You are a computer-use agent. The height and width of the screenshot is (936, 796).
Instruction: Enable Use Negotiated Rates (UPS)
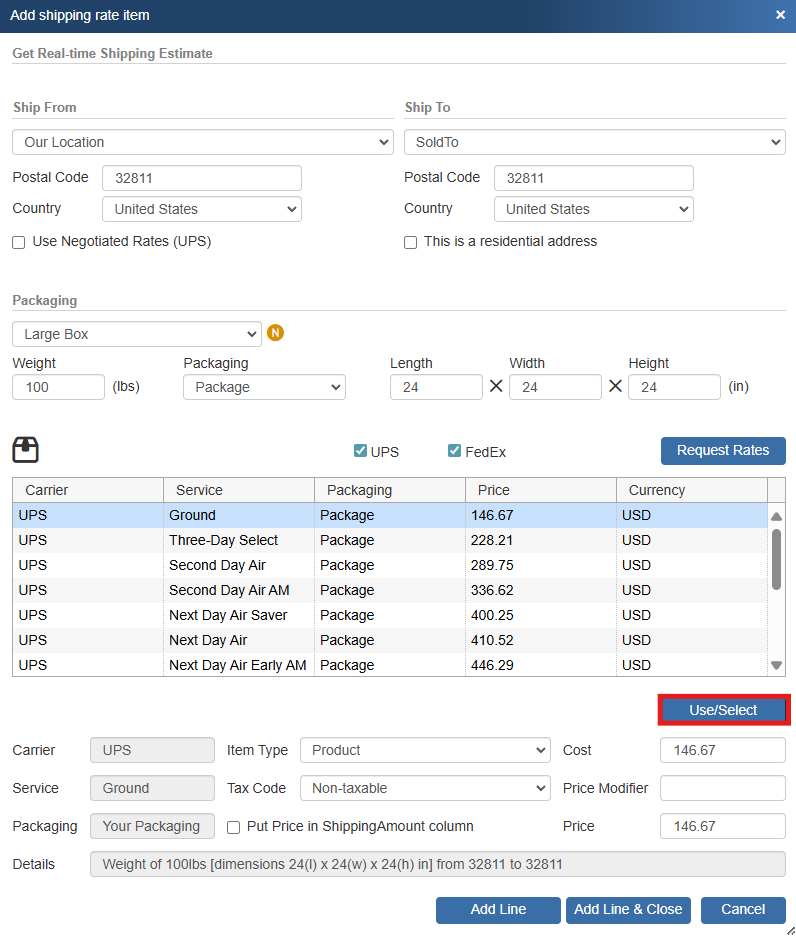click(19, 242)
